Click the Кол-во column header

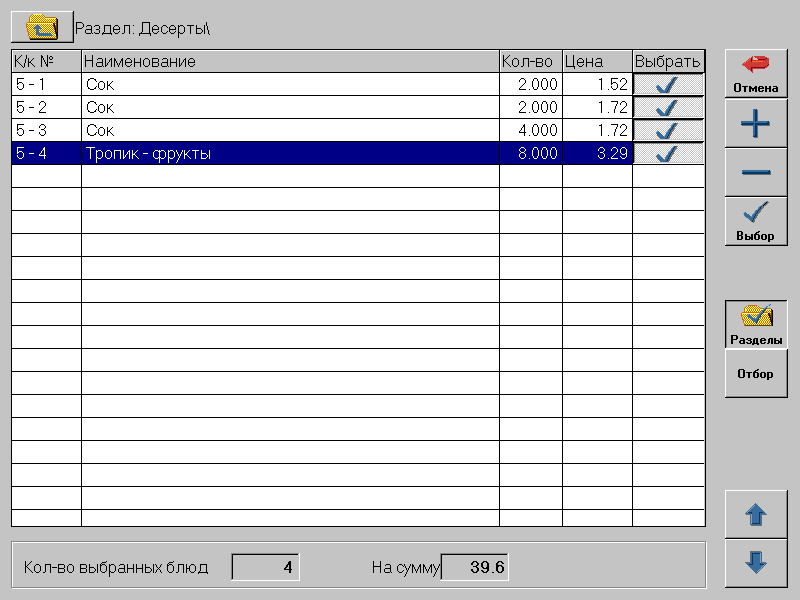(531, 61)
